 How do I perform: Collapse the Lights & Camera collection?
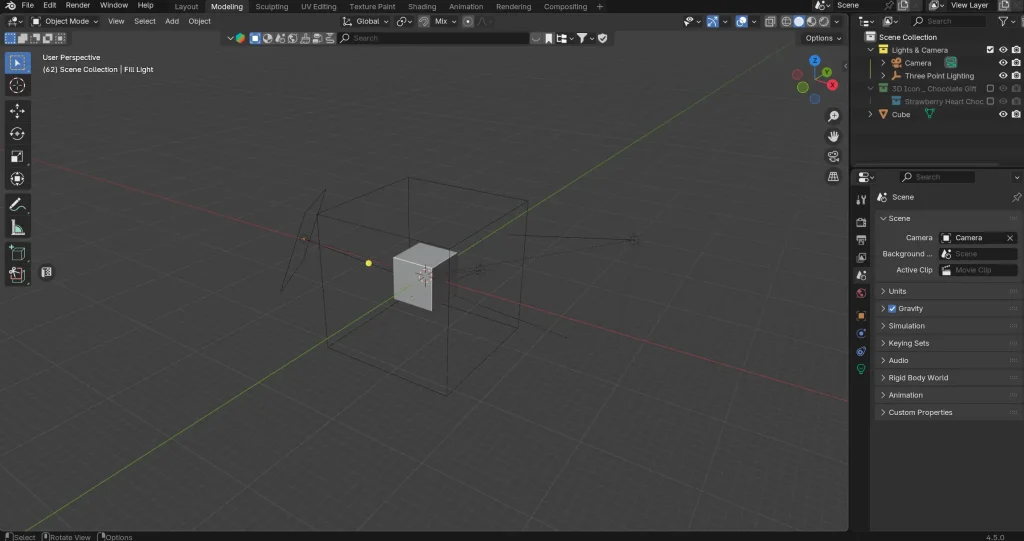871,50
